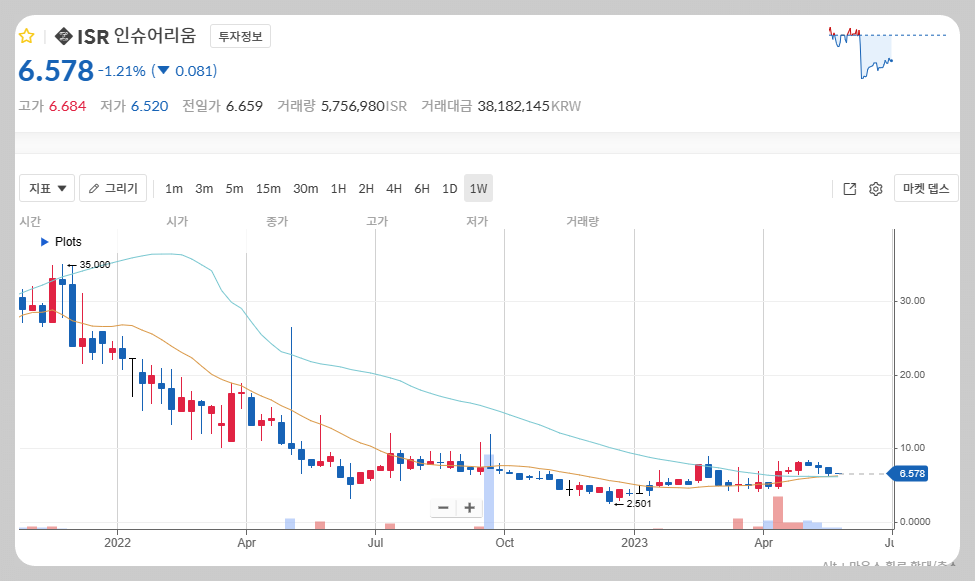975x581 pixels.
Task: Click the 저가 6.520 low value
Action: tap(134, 106)
